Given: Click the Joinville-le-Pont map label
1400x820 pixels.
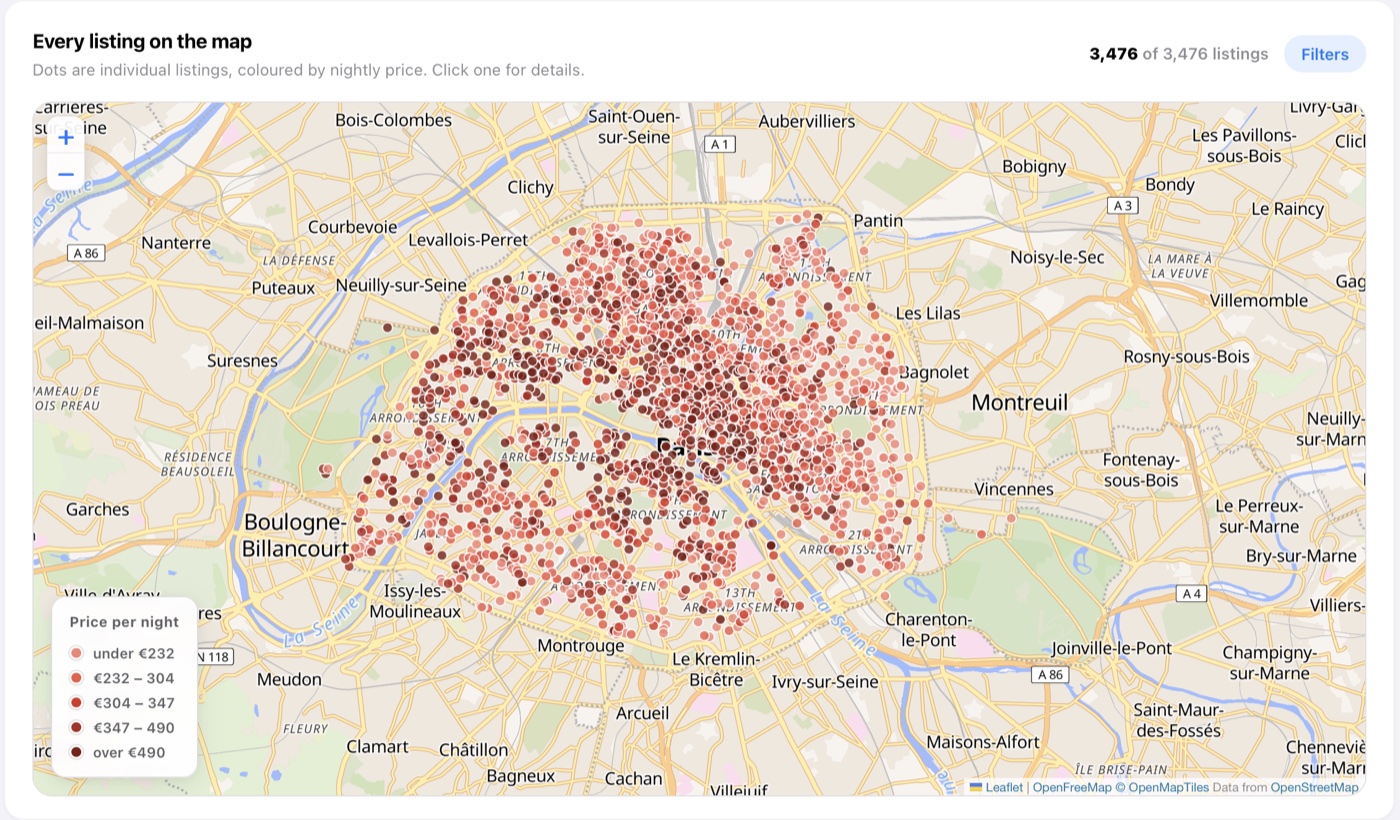Looking at the screenshot, I should click(1110, 648).
